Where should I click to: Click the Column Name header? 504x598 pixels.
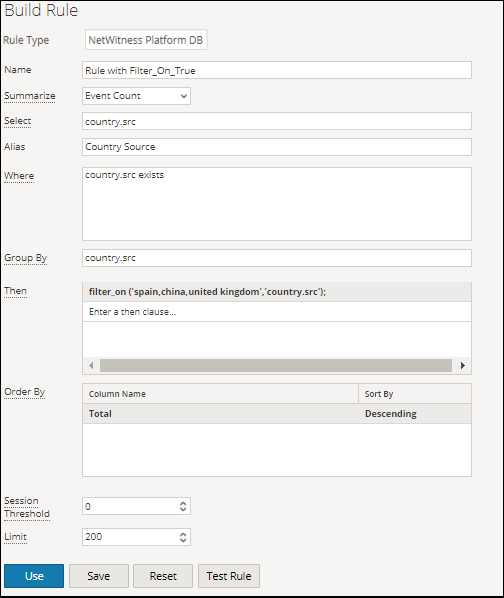tap(220, 394)
